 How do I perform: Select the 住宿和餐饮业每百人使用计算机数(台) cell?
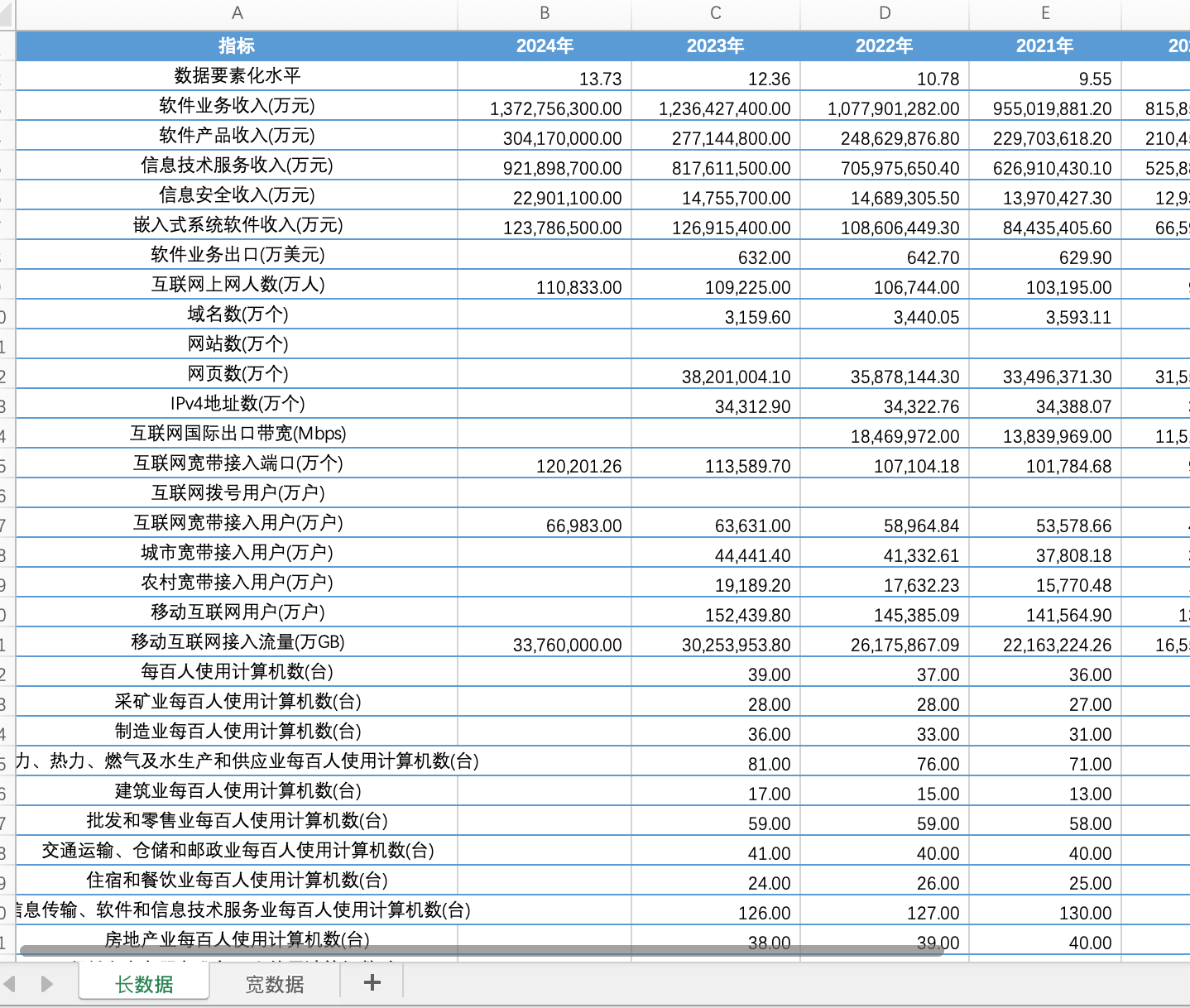pos(237,881)
